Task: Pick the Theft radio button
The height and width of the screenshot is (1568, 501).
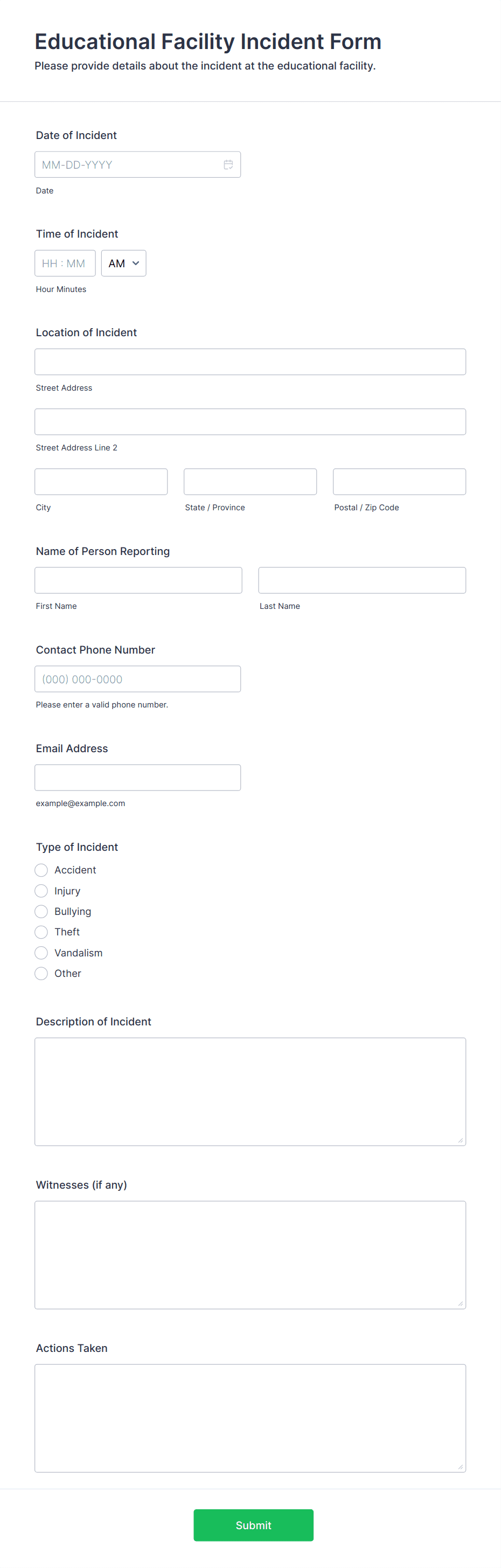Action: (41, 932)
